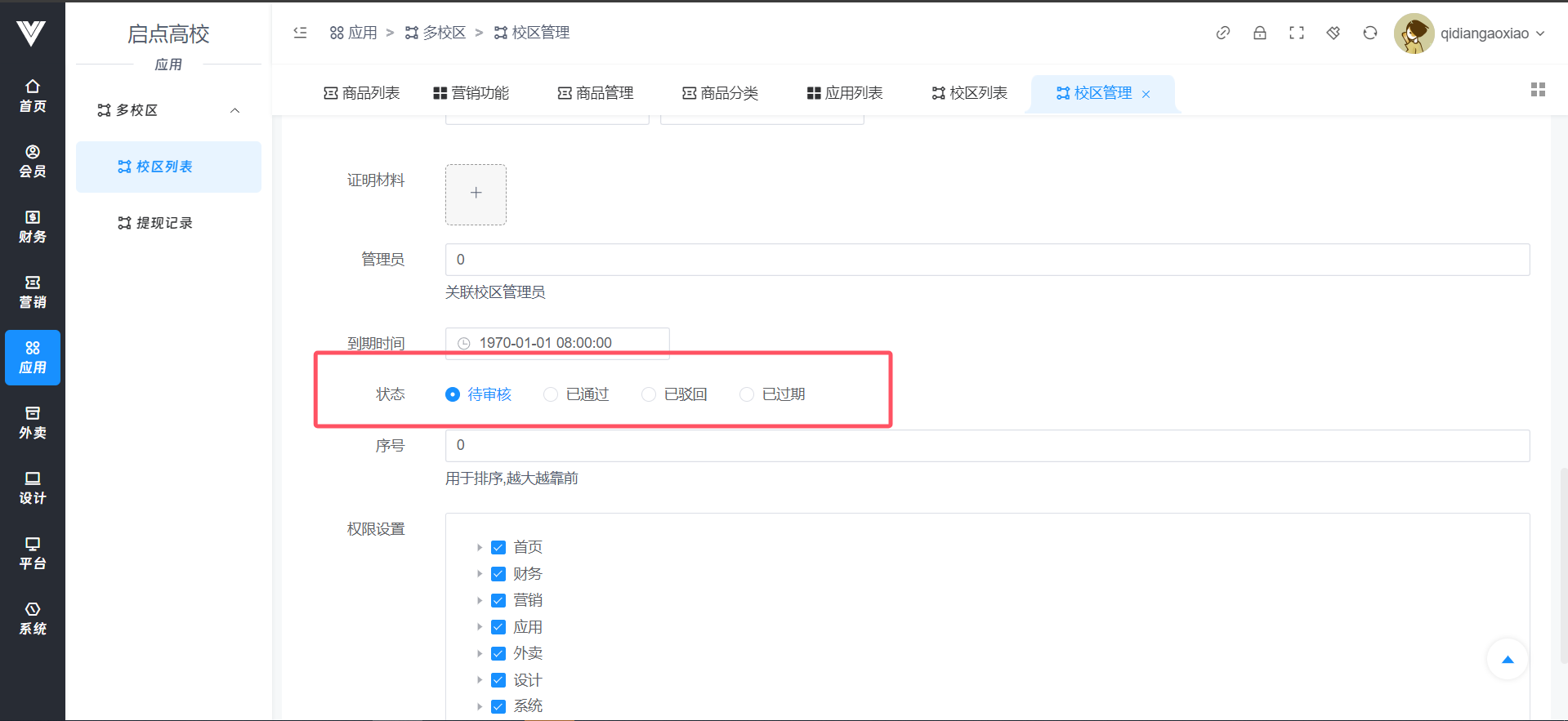Toggle fullscreen mode icon
The width and height of the screenshot is (1568, 721).
tap(1296, 33)
